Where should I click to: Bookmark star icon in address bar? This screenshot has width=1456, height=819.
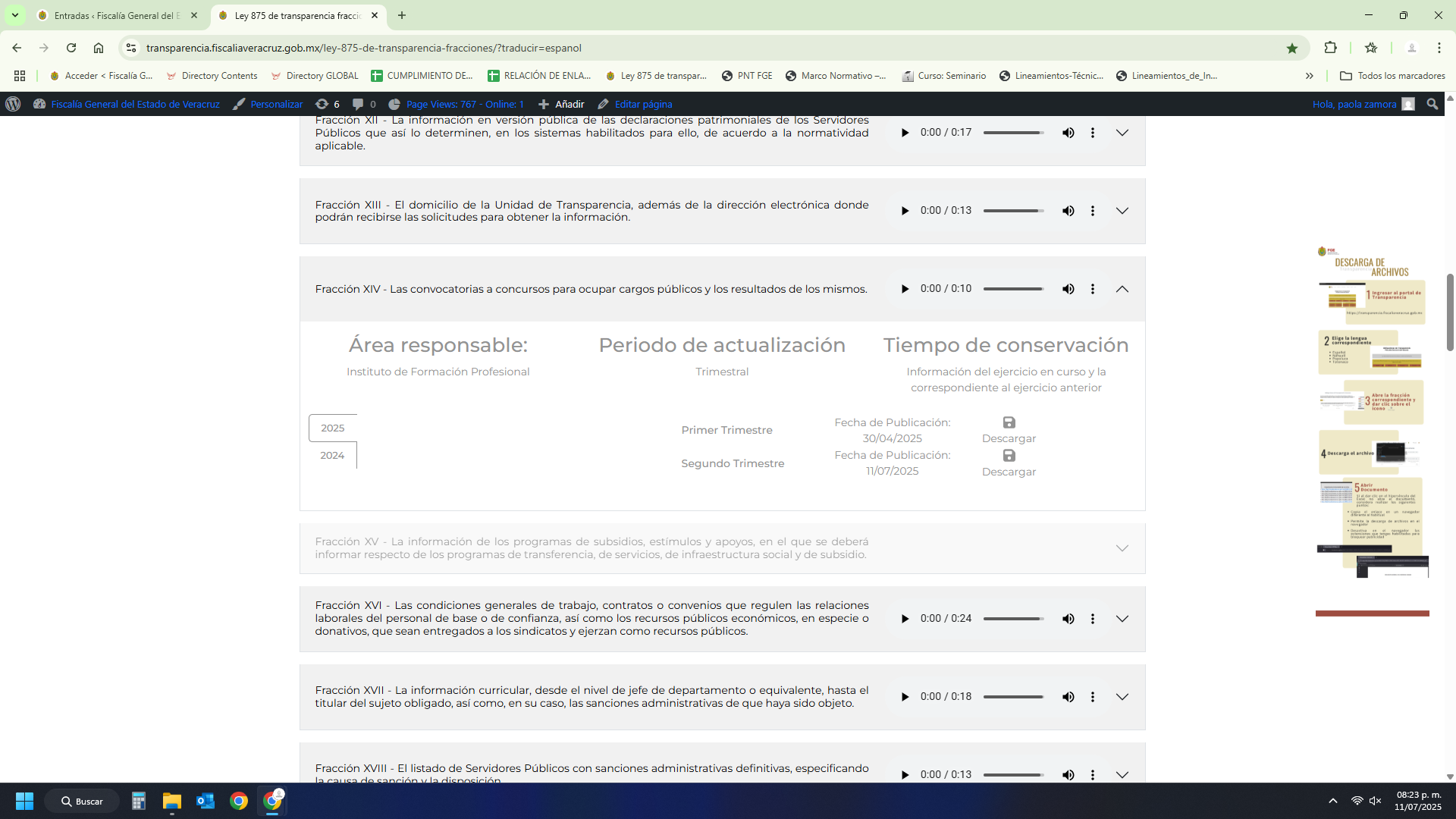[1292, 48]
